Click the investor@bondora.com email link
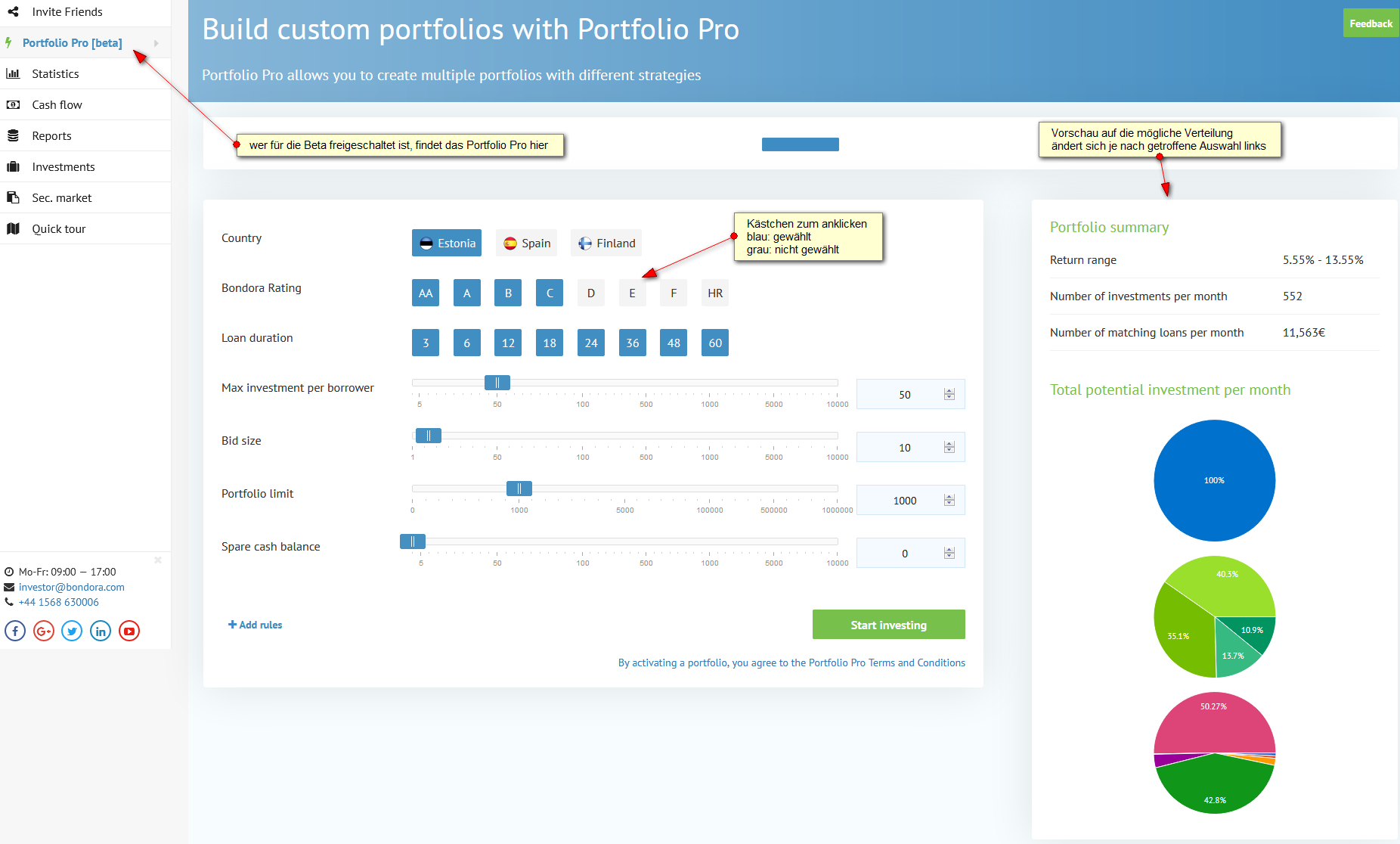 point(72,587)
